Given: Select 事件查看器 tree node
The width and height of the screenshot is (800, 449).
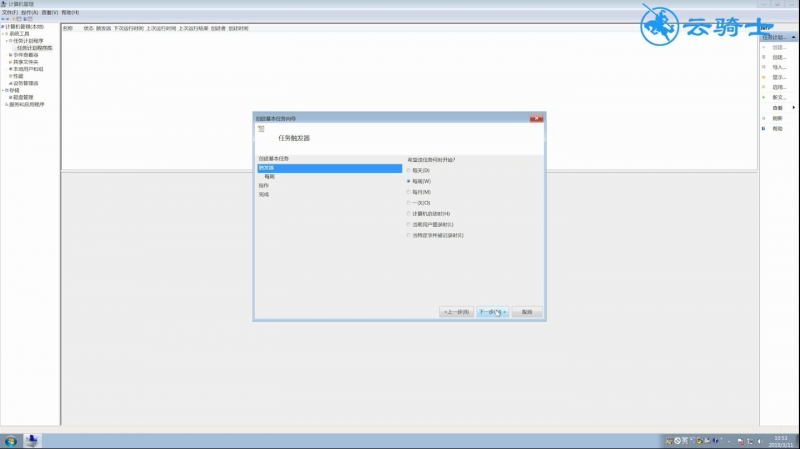Looking at the screenshot, I should 26,55.
